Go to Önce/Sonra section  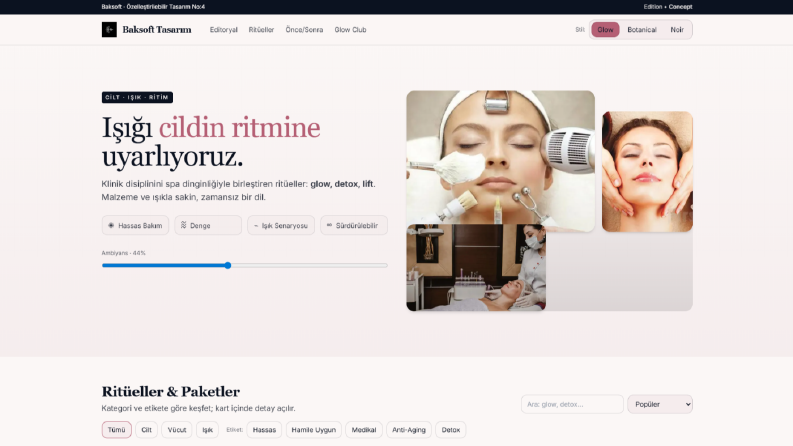(x=304, y=30)
